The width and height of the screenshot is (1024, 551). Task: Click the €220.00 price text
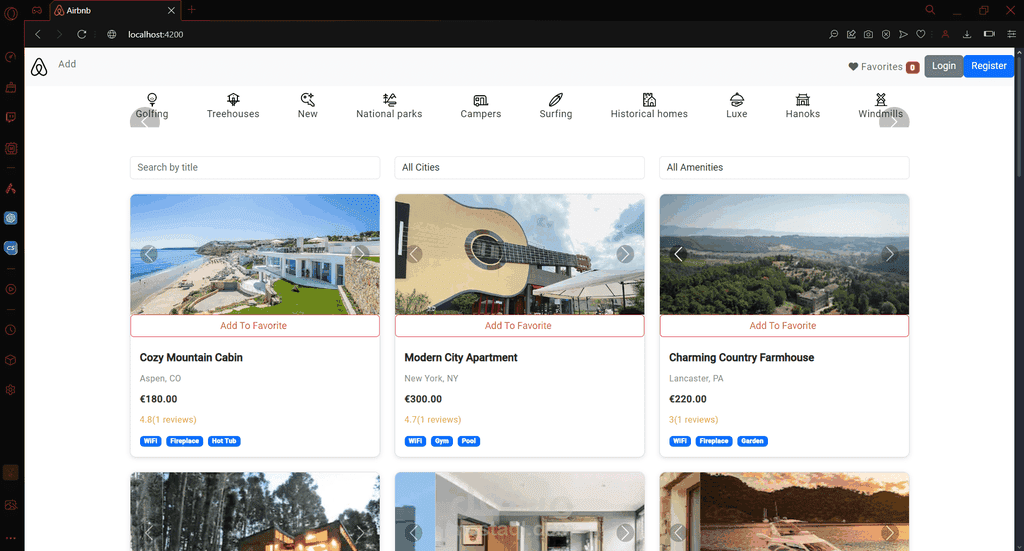(x=688, y=399)
